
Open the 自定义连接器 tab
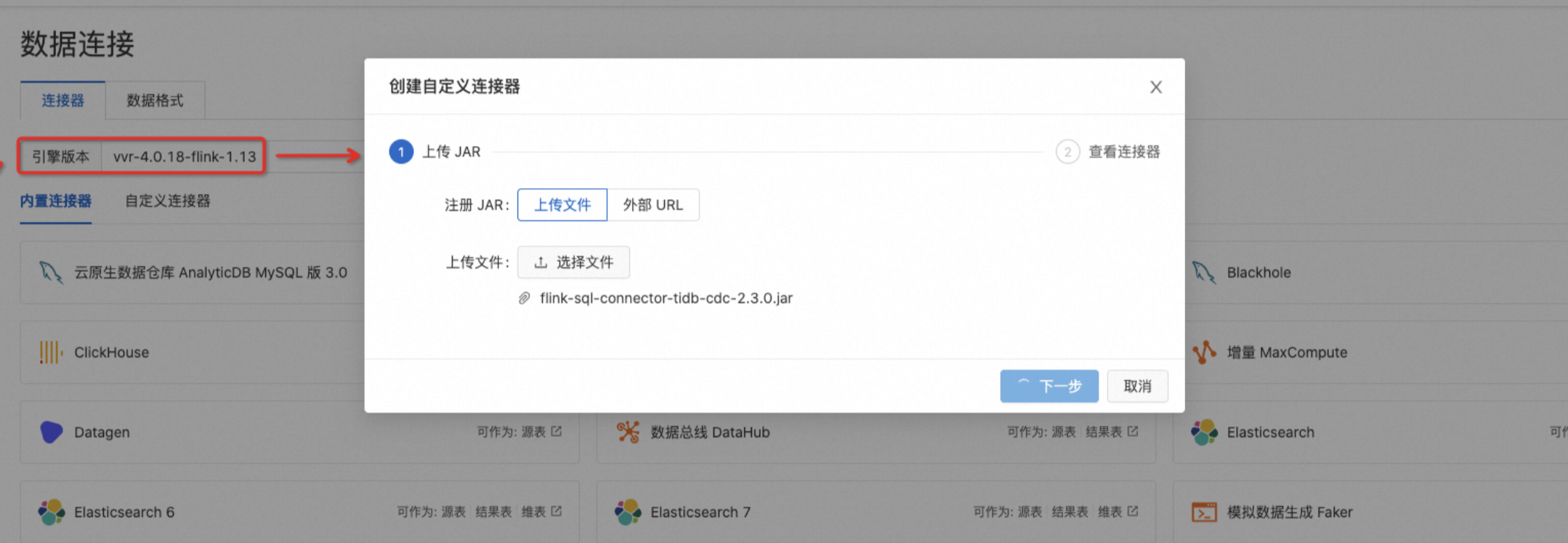click(168, 201)
